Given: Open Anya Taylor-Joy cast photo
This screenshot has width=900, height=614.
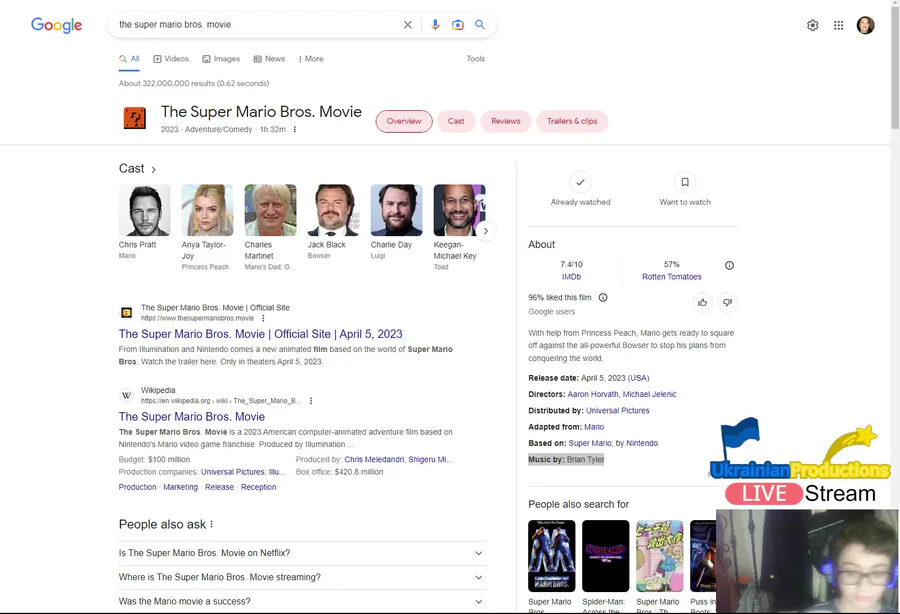Looking at the screenshot, I should [x=207, y=210].
